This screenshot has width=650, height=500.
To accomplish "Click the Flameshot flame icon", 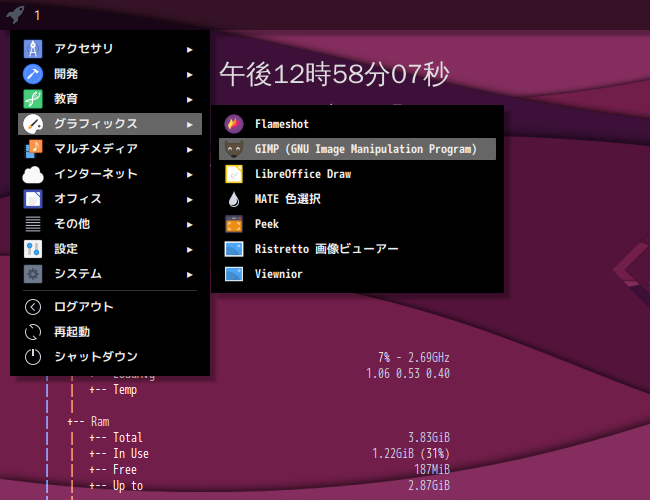I will pos(234,124).
